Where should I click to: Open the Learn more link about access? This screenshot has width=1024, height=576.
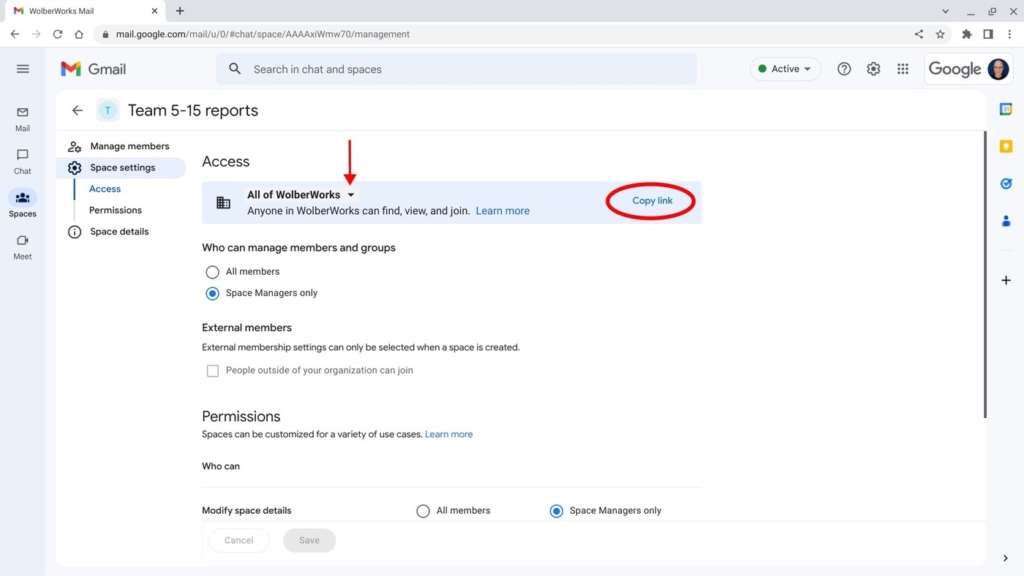click(x=502, y=210)
